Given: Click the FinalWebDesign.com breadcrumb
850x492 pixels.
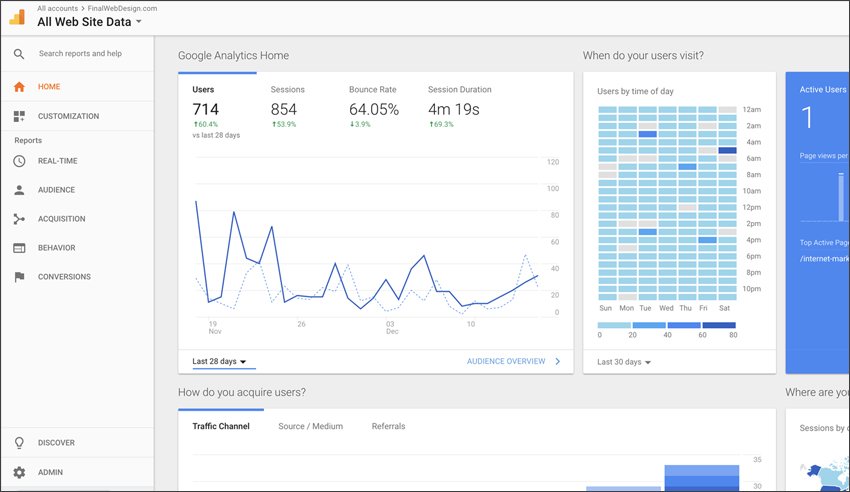Looking at the screenshot, I should pos(123,8).
